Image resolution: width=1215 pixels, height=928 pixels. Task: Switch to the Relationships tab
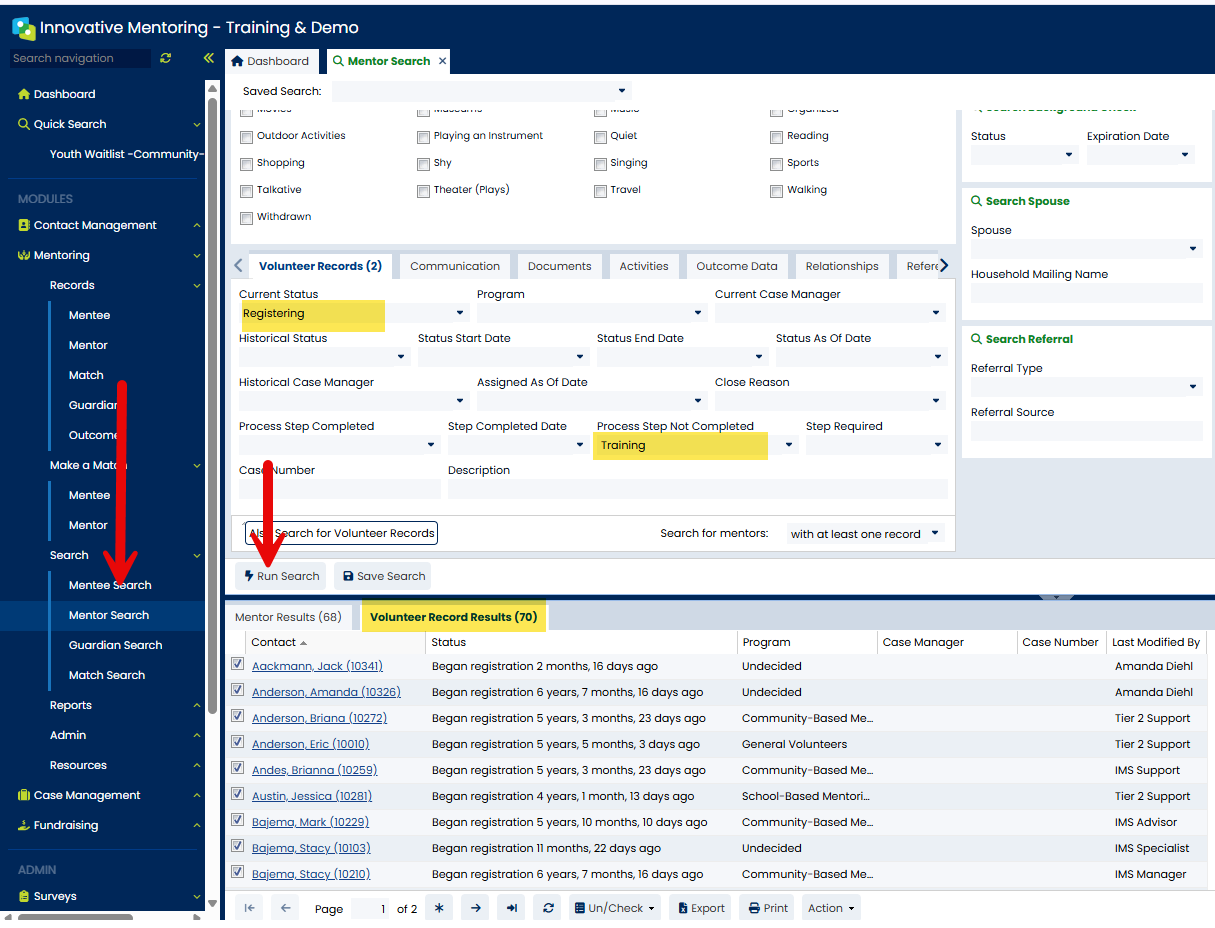(842, 266)
